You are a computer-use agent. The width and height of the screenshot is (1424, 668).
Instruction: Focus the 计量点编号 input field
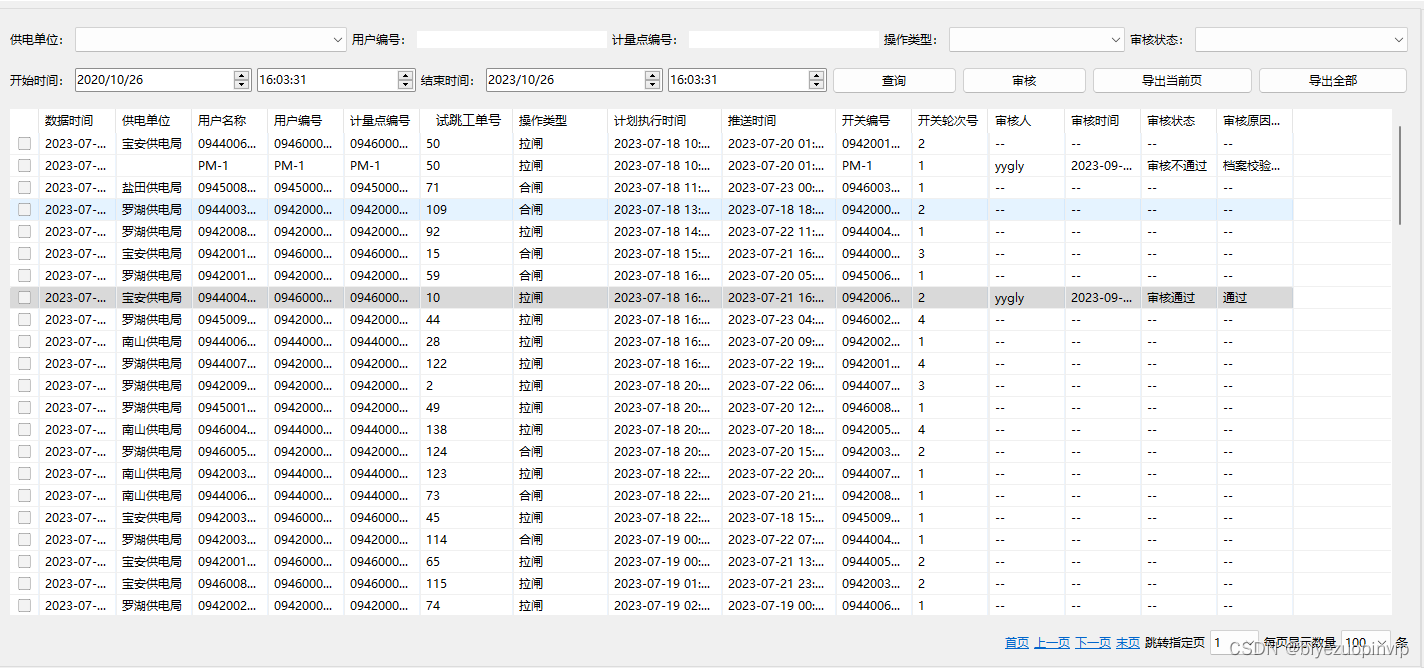click(783, 40)
